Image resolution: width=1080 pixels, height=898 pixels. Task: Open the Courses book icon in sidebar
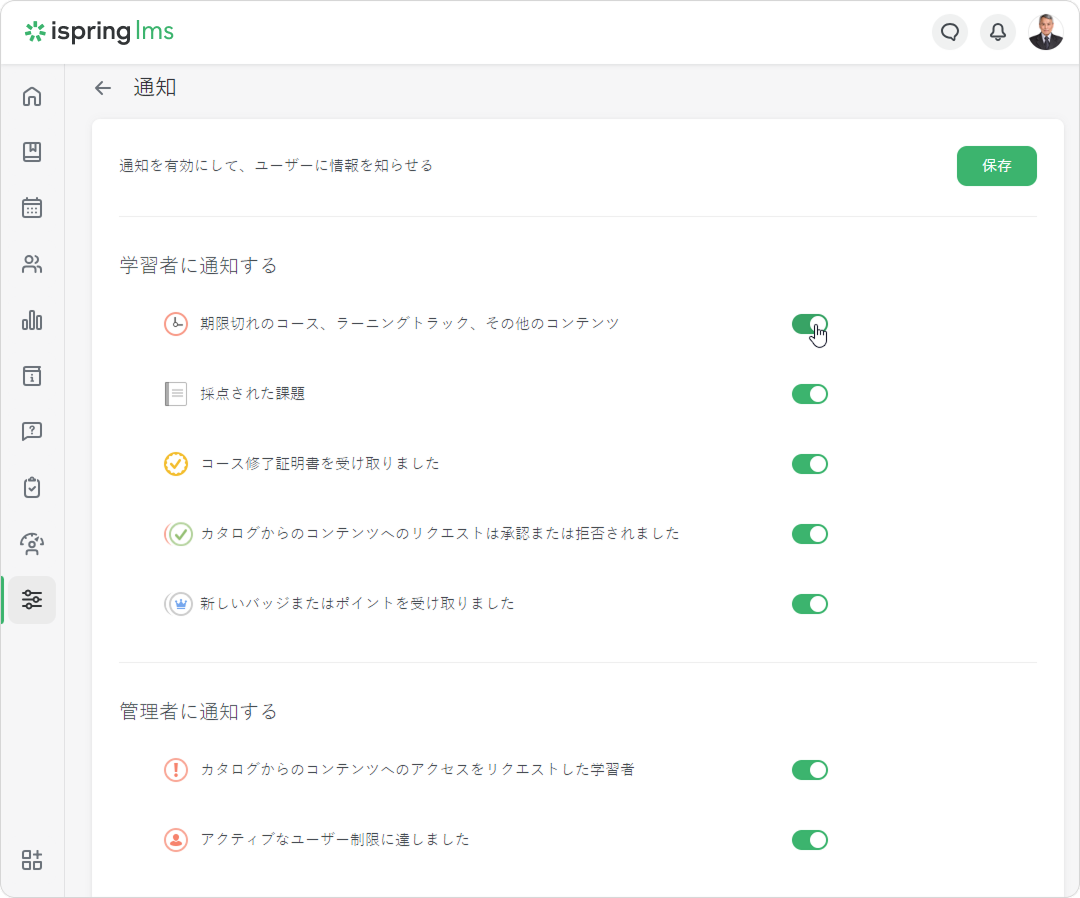pos(32,152)
